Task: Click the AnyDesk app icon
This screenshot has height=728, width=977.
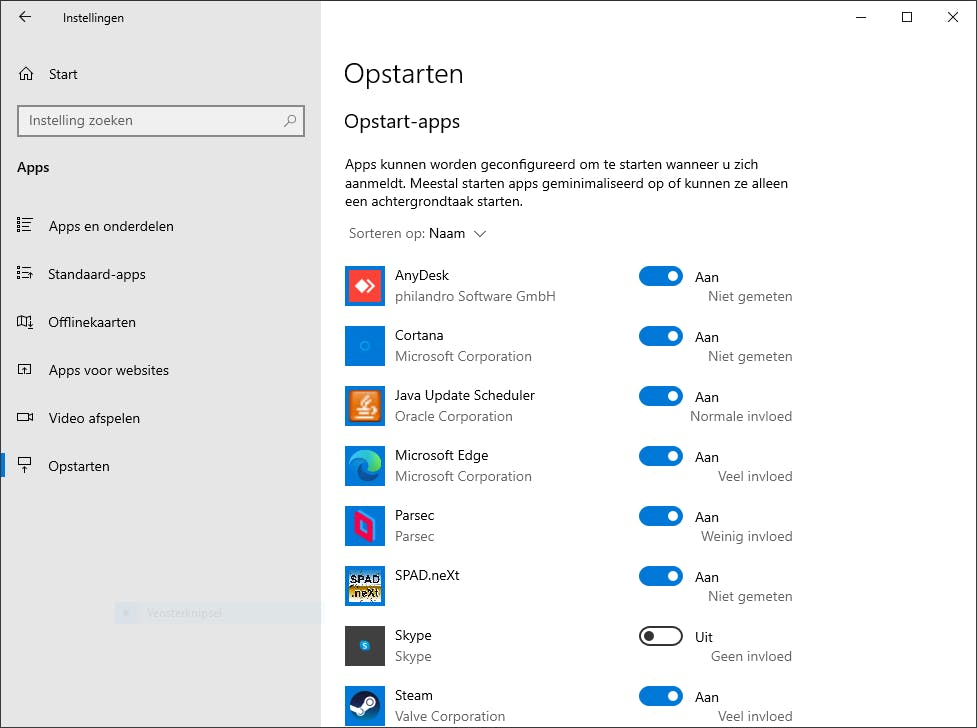Action: coord(364,286)
